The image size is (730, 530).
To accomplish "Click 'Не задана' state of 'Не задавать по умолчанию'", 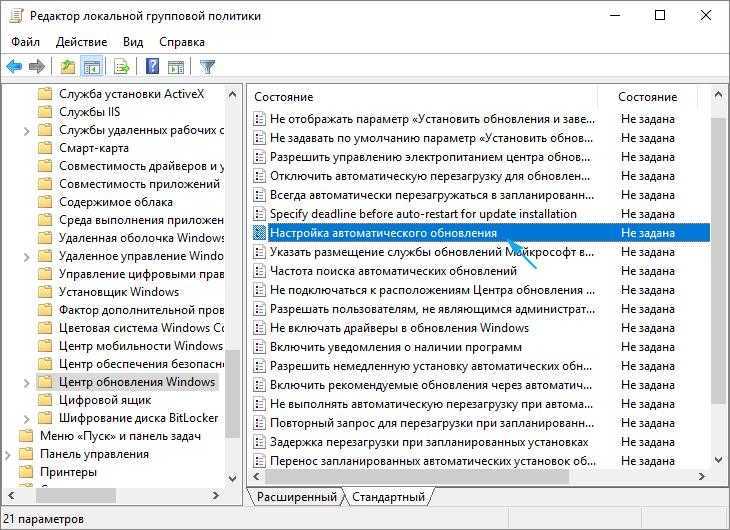I will 648,138.
